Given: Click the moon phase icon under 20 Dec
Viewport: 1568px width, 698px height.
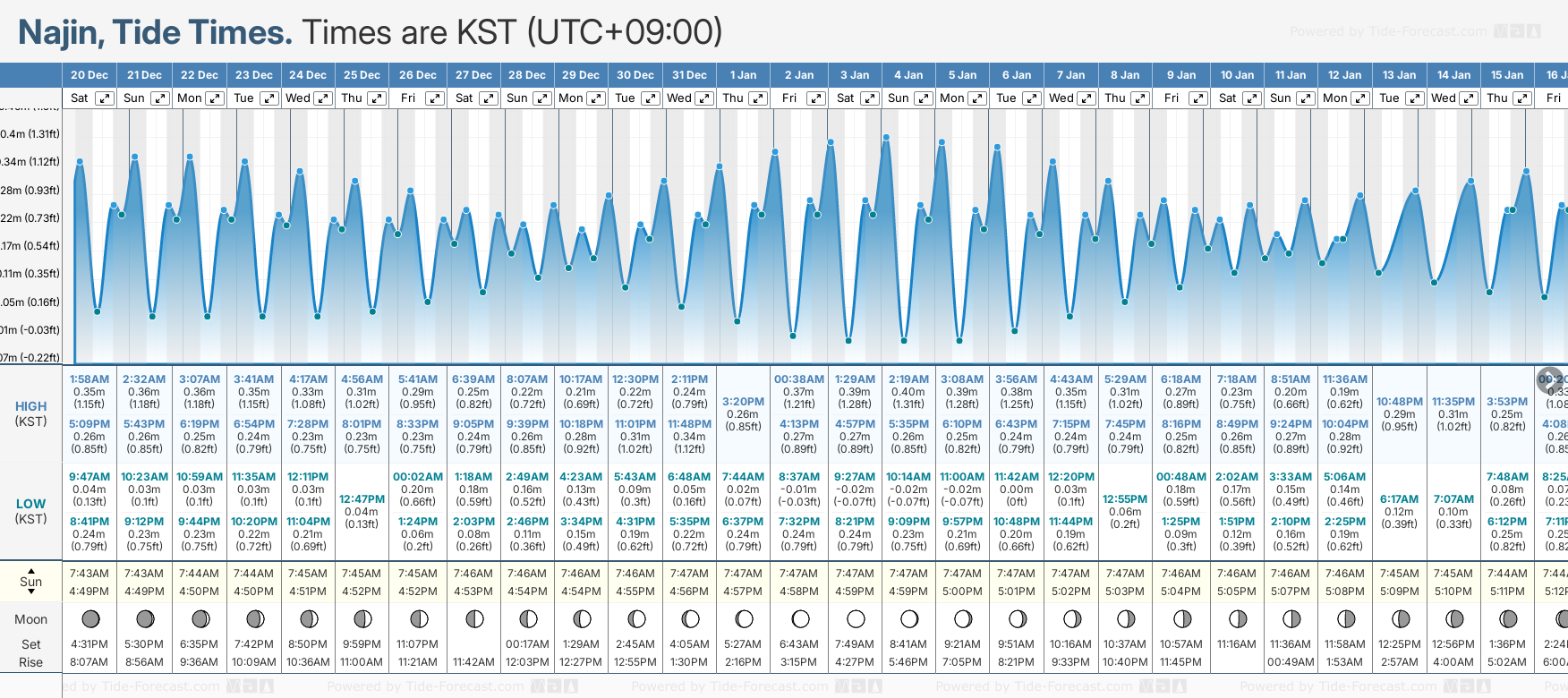Looking at the screenshot, I should click(90, 618).
